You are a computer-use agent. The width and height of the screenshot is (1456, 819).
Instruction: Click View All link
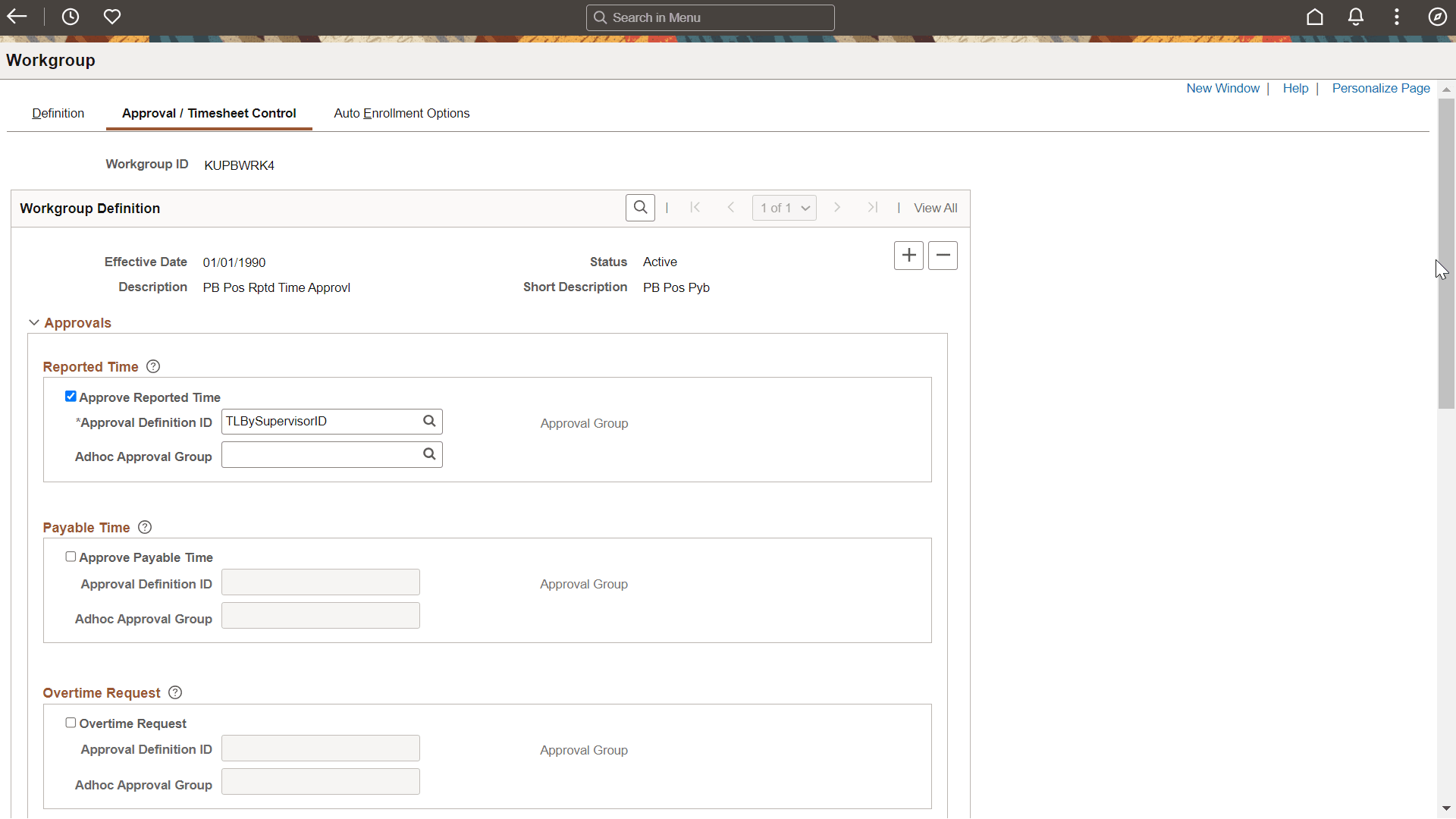tap(935, 208)
